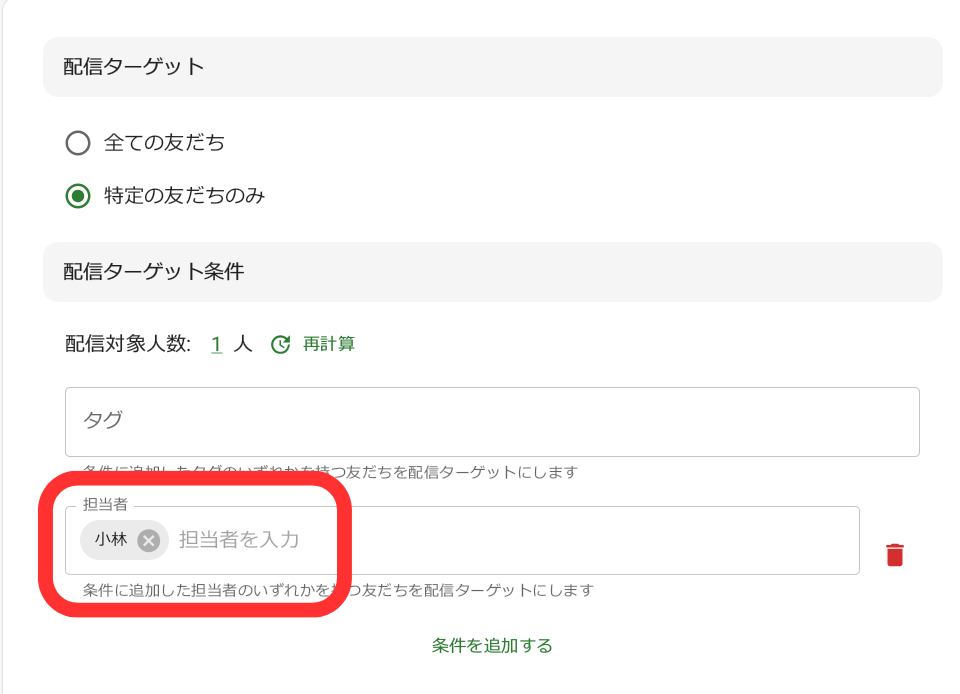The height and width of the screenshot is (694, 960).
Task: Select the 全ての友だち radio button
Action: point(78,143)
